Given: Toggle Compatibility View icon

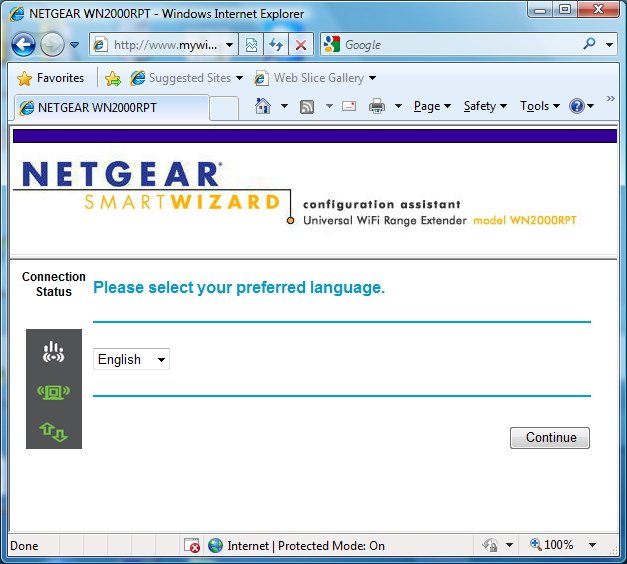Looking at the screenshot, I should tap(251, 45).
